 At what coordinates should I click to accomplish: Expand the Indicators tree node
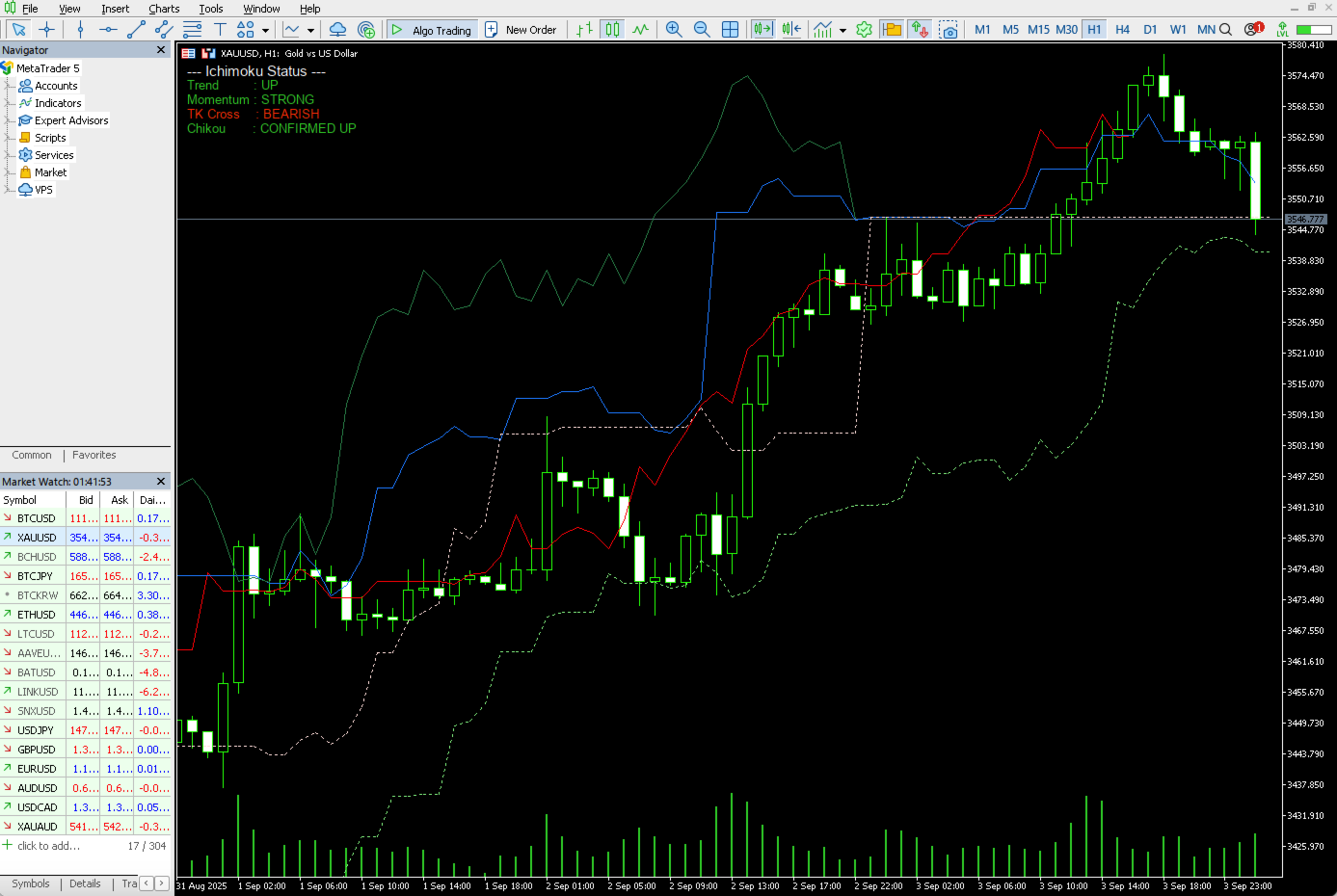pos(9,103)
